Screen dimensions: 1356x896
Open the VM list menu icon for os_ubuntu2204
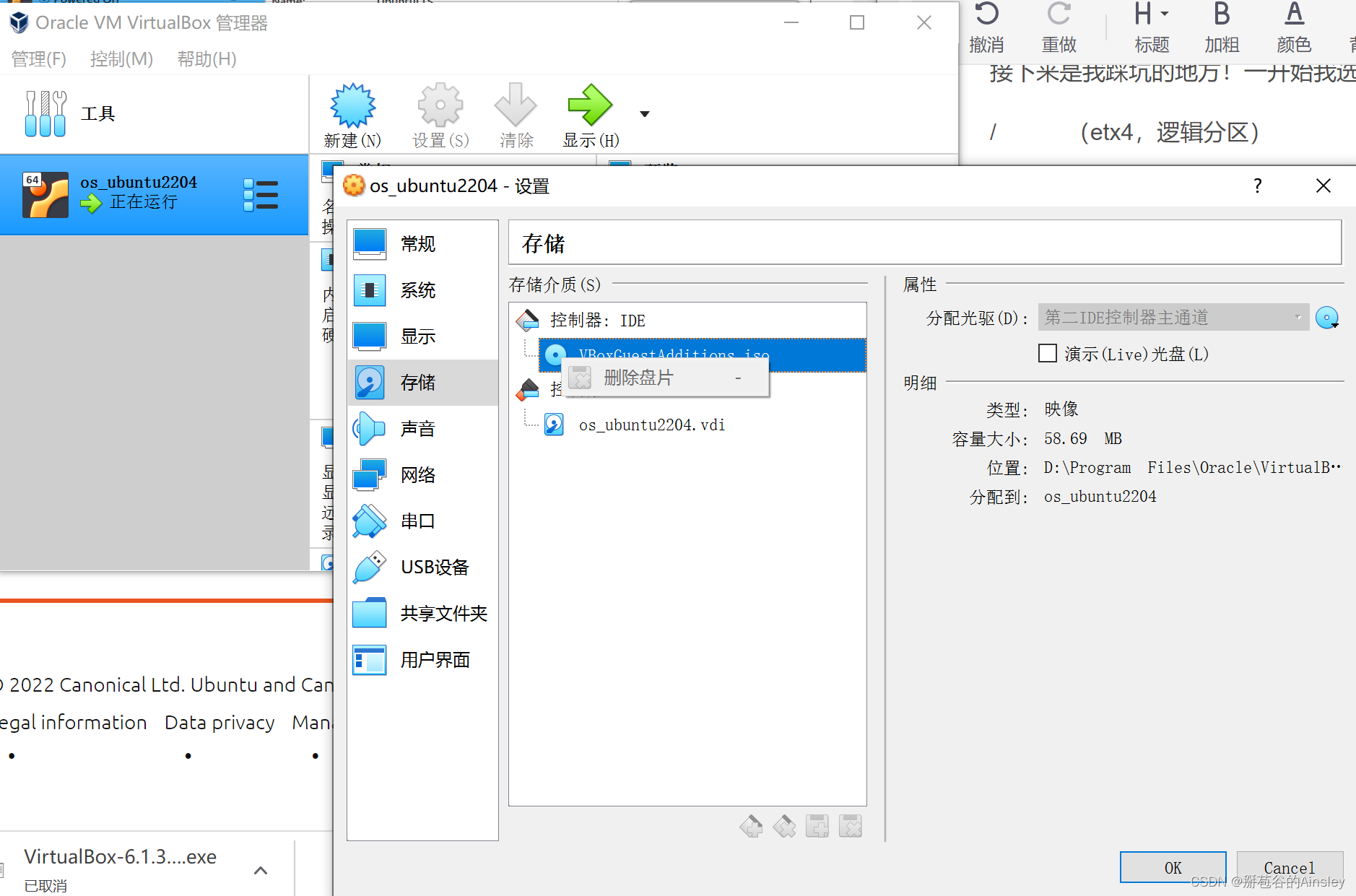tap(261, 195)
